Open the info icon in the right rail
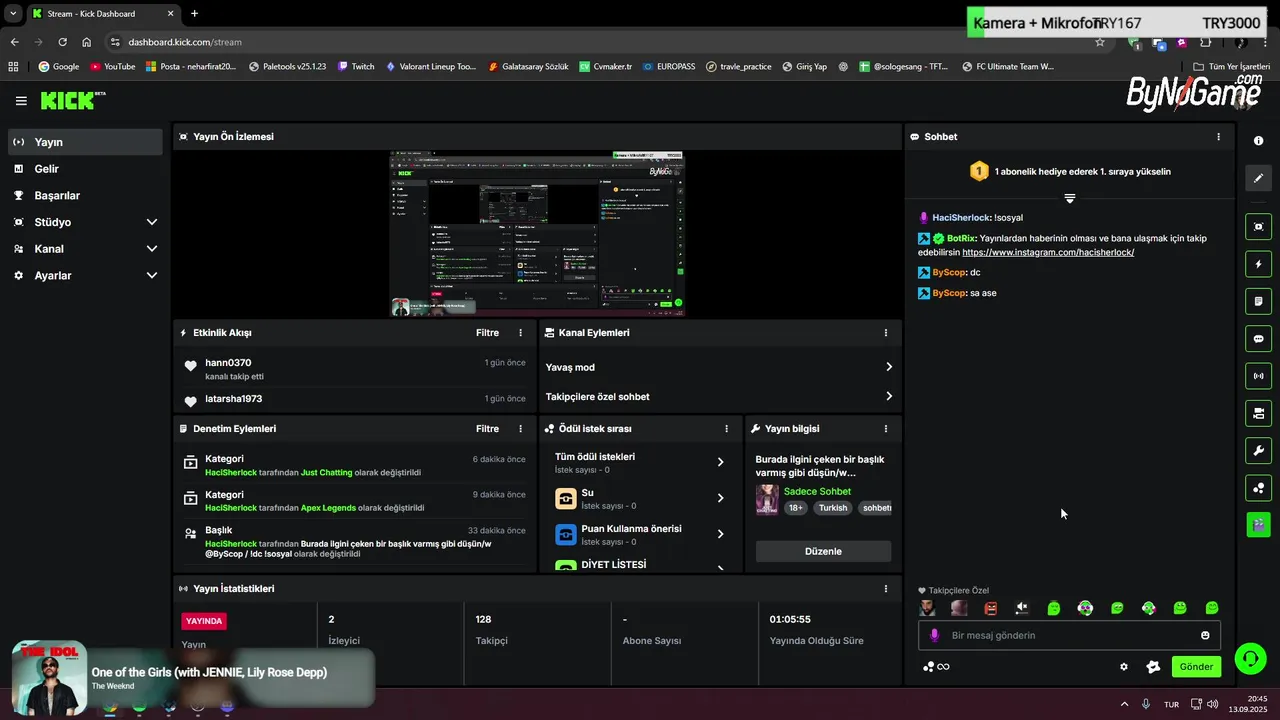Viewport: 1280px width, 720px height. (1259, 141)
